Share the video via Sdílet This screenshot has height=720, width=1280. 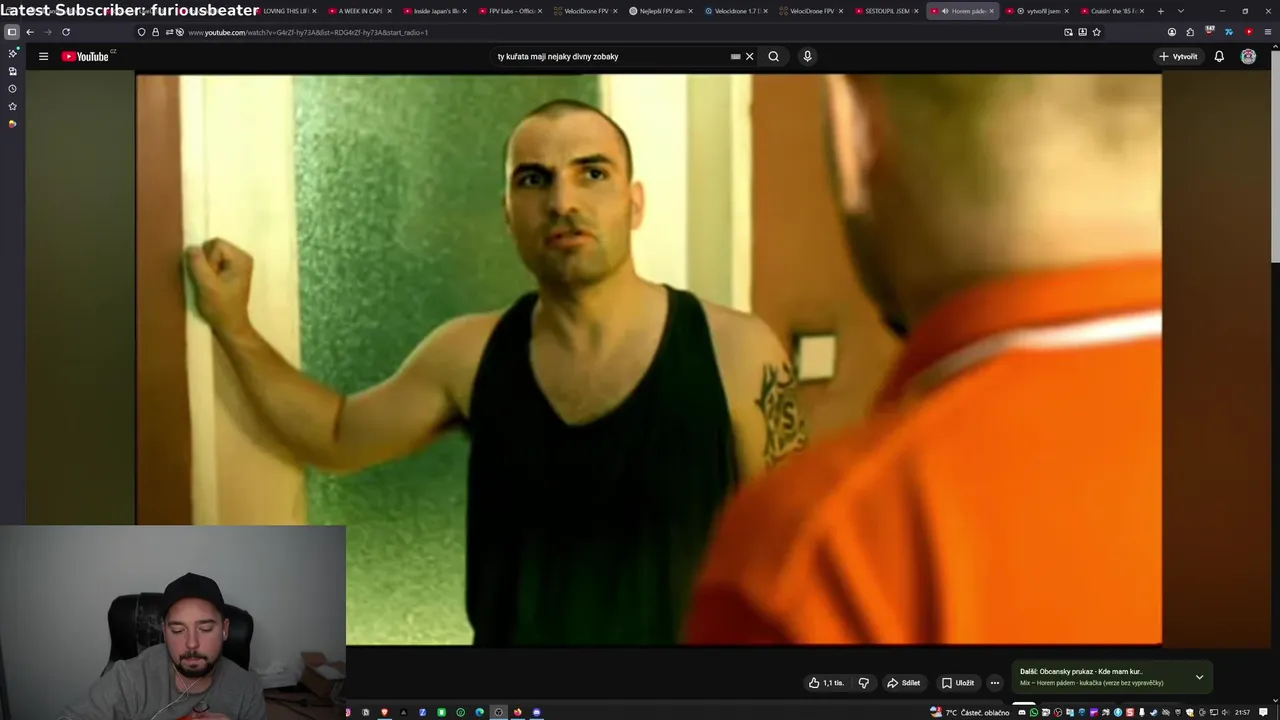pos(904,683)
